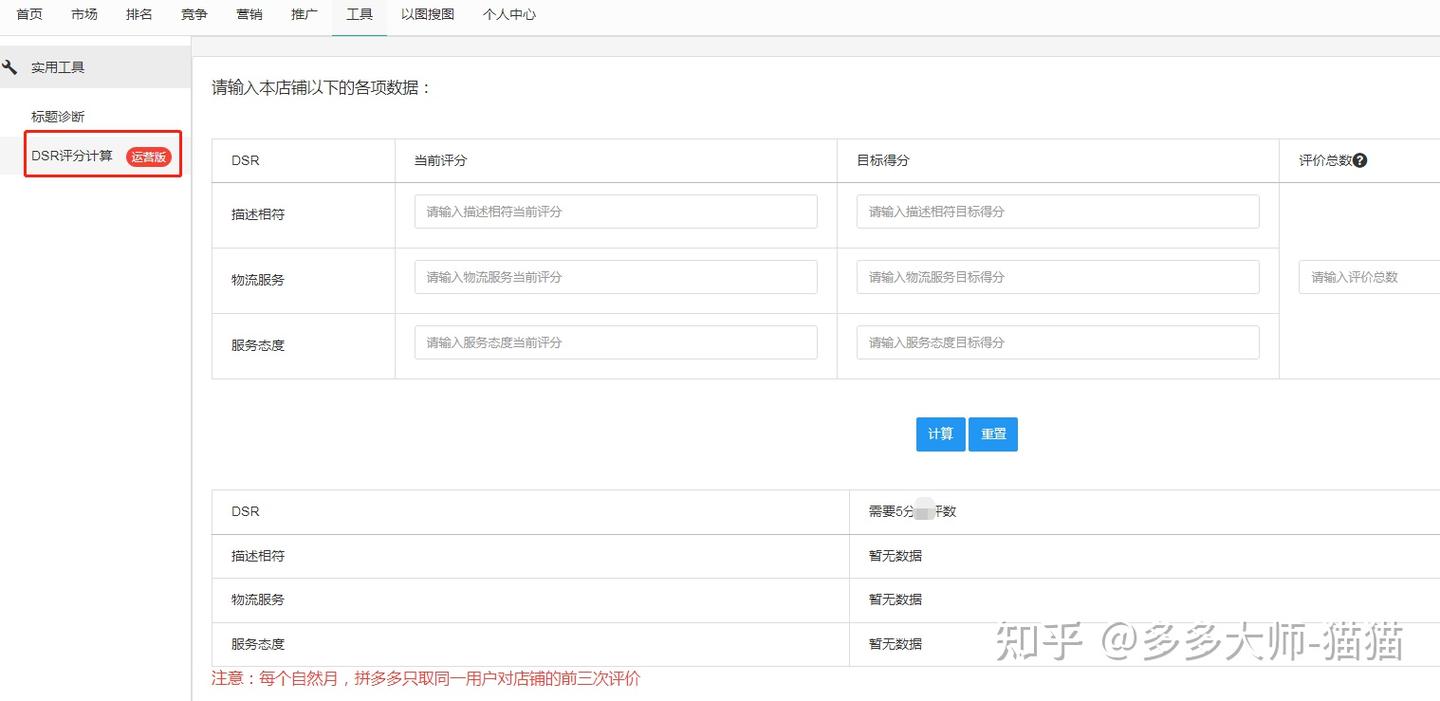The height and width of the screenshot is (701, 1440).
Task: Select DSR评分计算 in the sidebar
Action: pos(72,156)
